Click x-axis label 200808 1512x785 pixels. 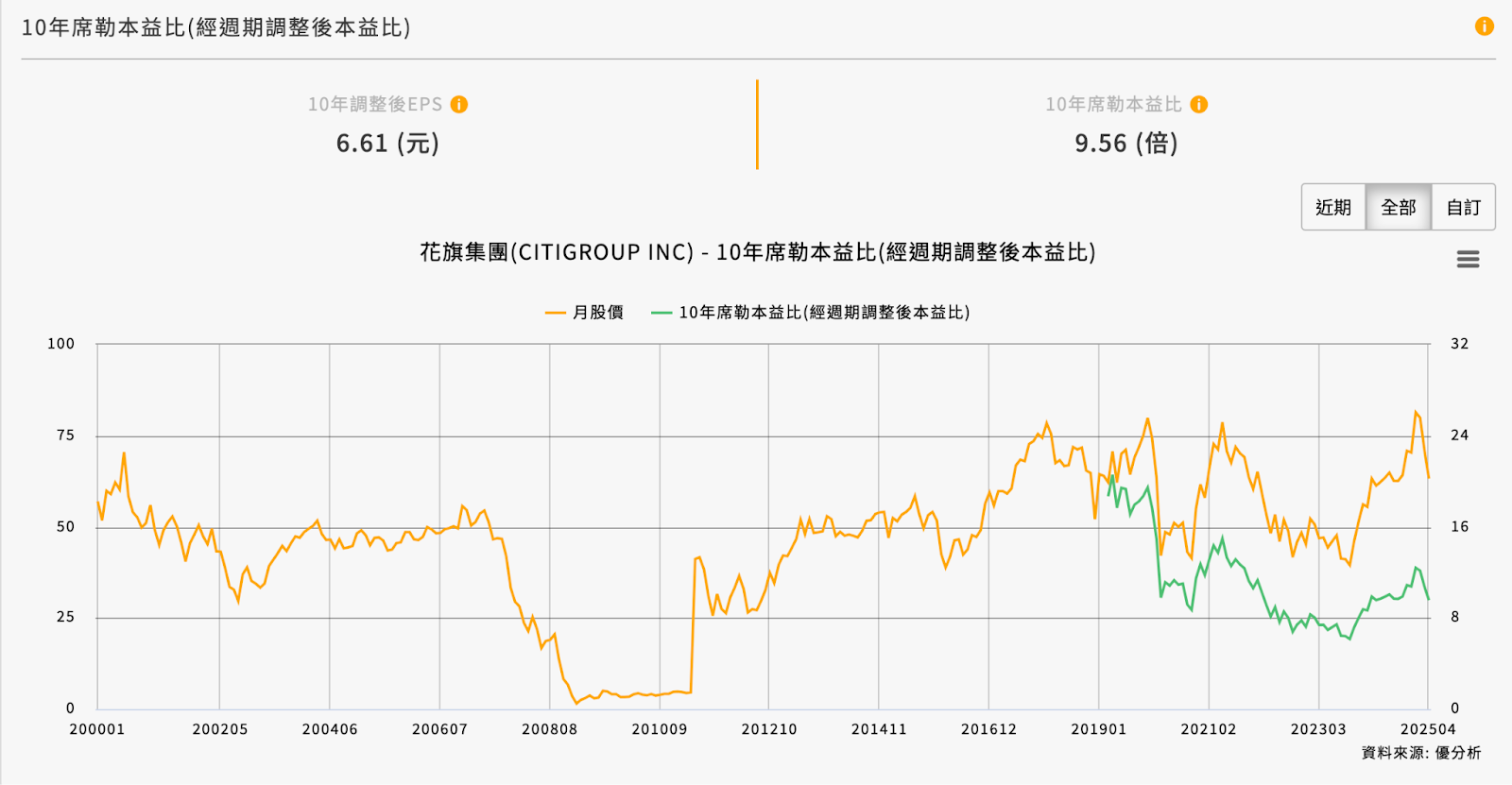pyautogui.click(x=550, y=729)
